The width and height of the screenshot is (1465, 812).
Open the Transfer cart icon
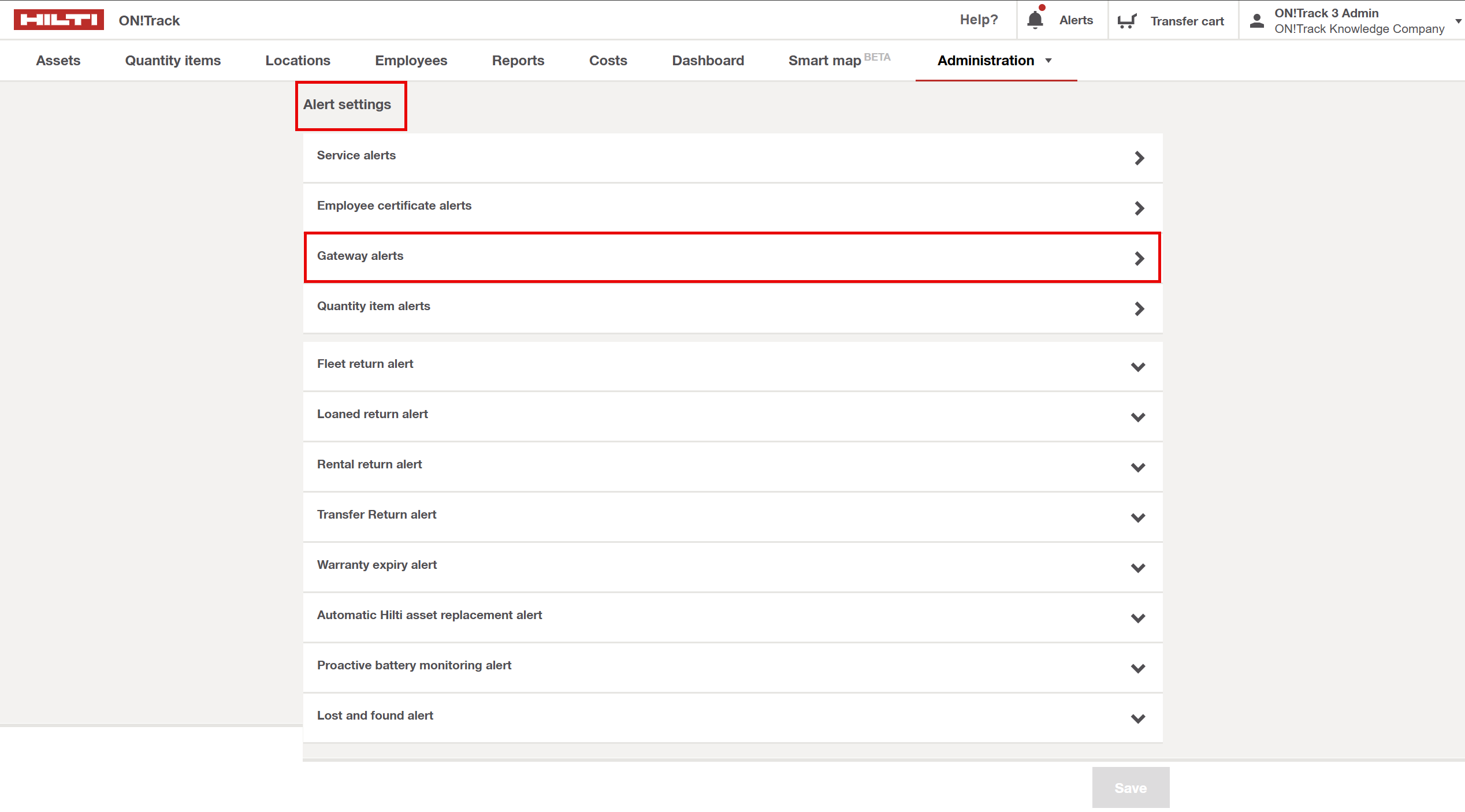pyautogui.click(x=1126, y=21)
